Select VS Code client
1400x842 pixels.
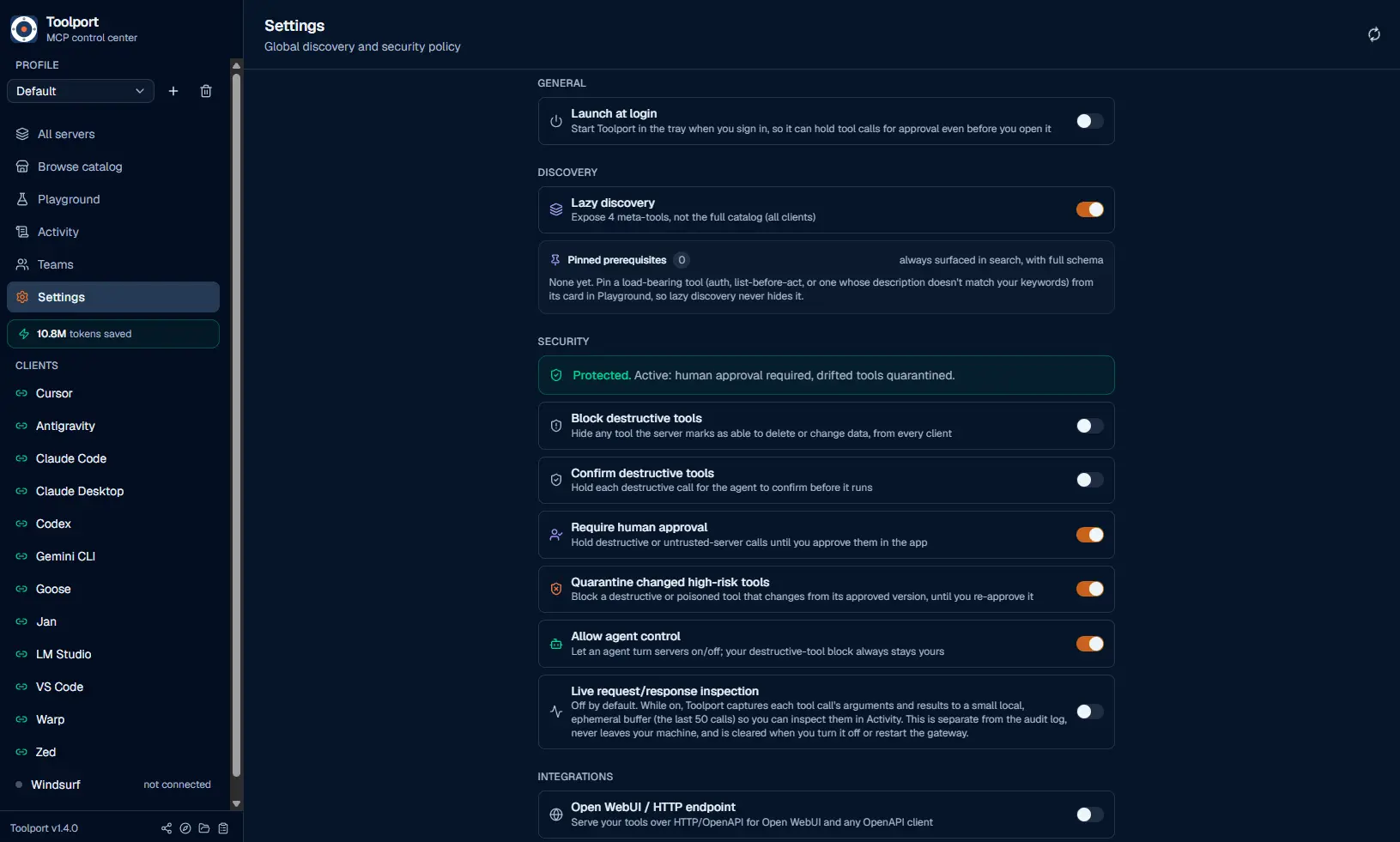coord(113,687)
